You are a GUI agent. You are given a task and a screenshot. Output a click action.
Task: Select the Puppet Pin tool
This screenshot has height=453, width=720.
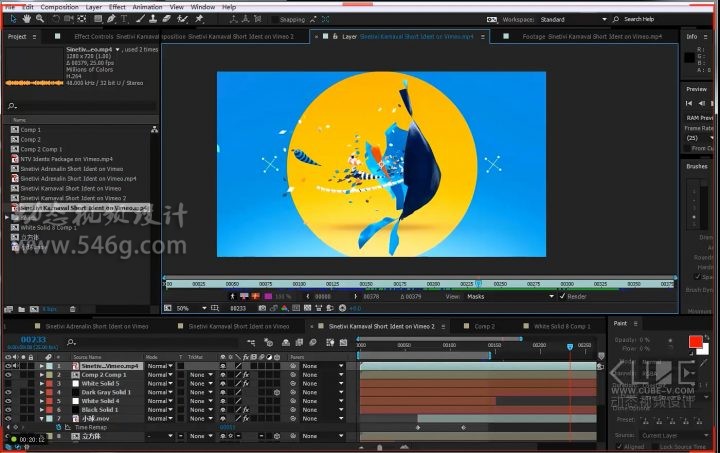199,19
